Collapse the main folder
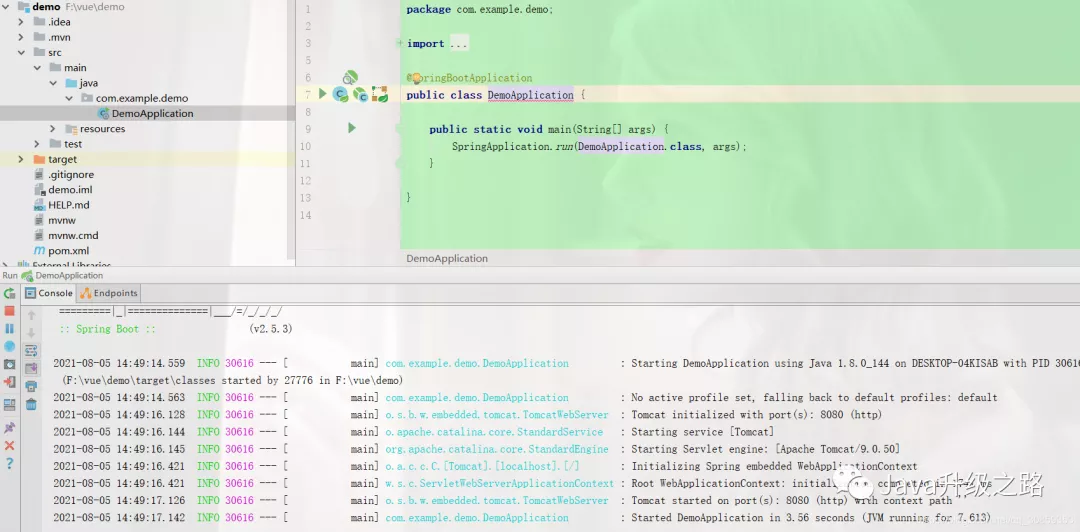This screenshot has height=532, width=1080. coord(37,68)
